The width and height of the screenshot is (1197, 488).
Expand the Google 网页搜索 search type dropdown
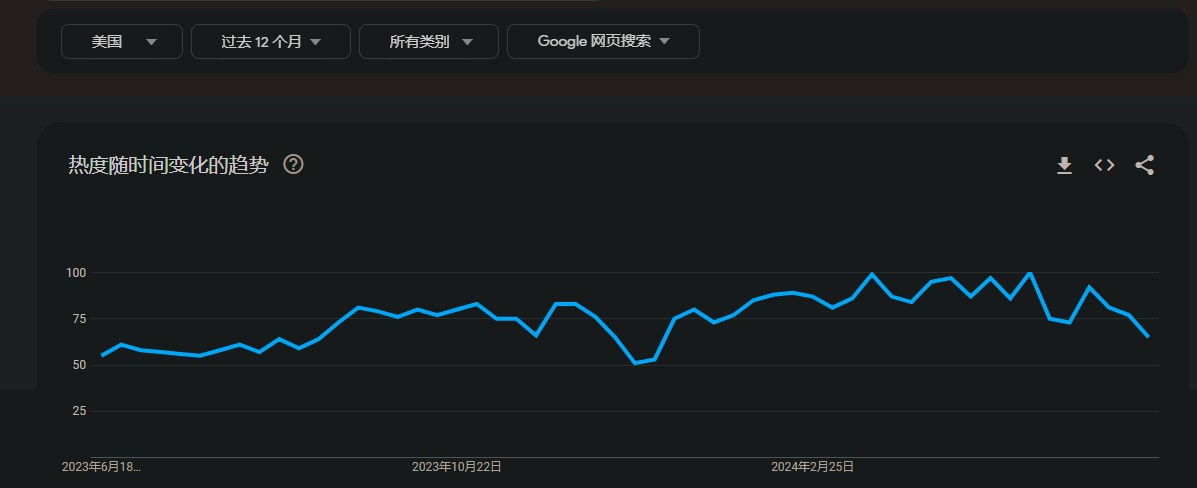click(603, 41)
